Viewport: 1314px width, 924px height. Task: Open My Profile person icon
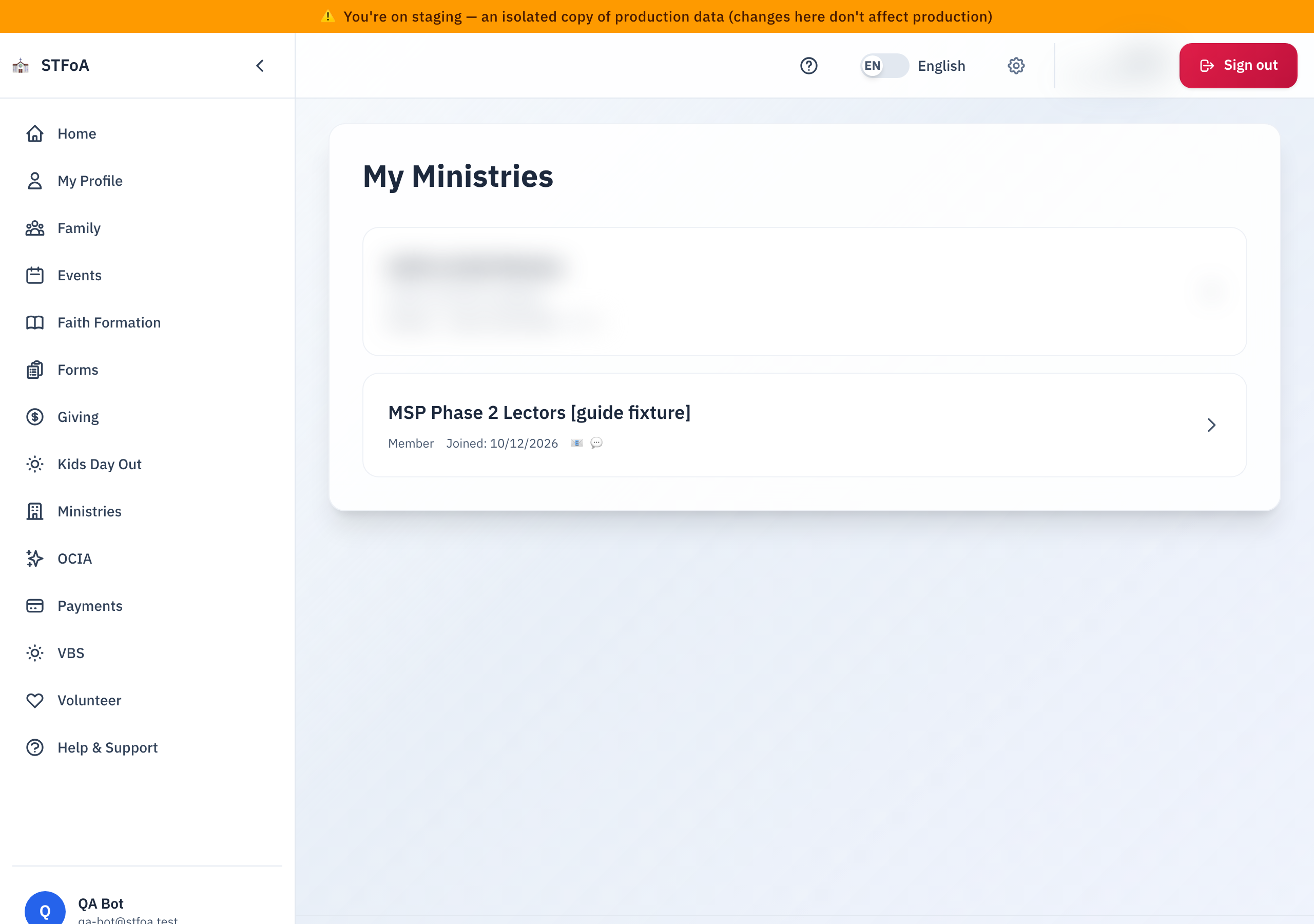click(x=35, y=181)
